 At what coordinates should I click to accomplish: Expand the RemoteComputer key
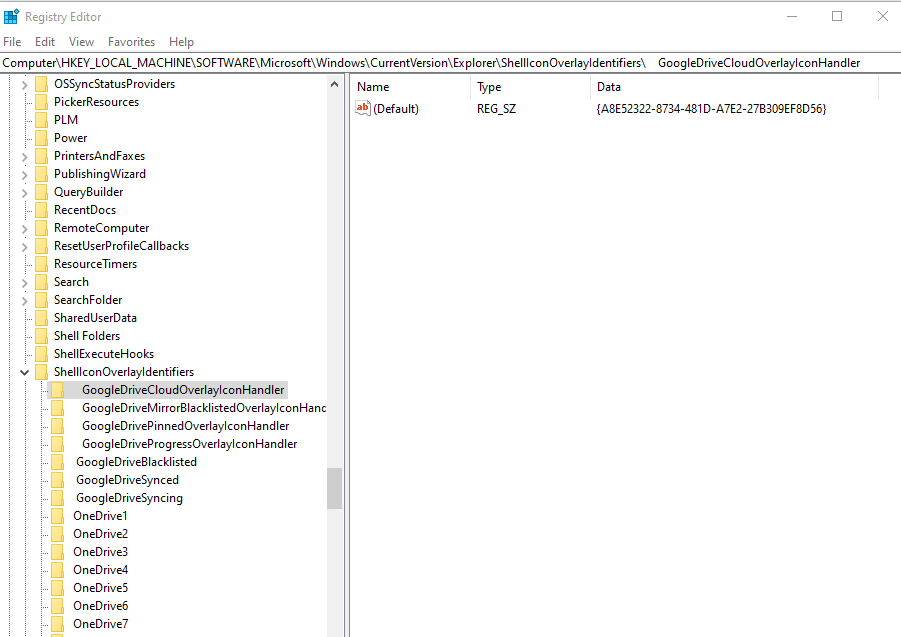(x=24, y=229)
